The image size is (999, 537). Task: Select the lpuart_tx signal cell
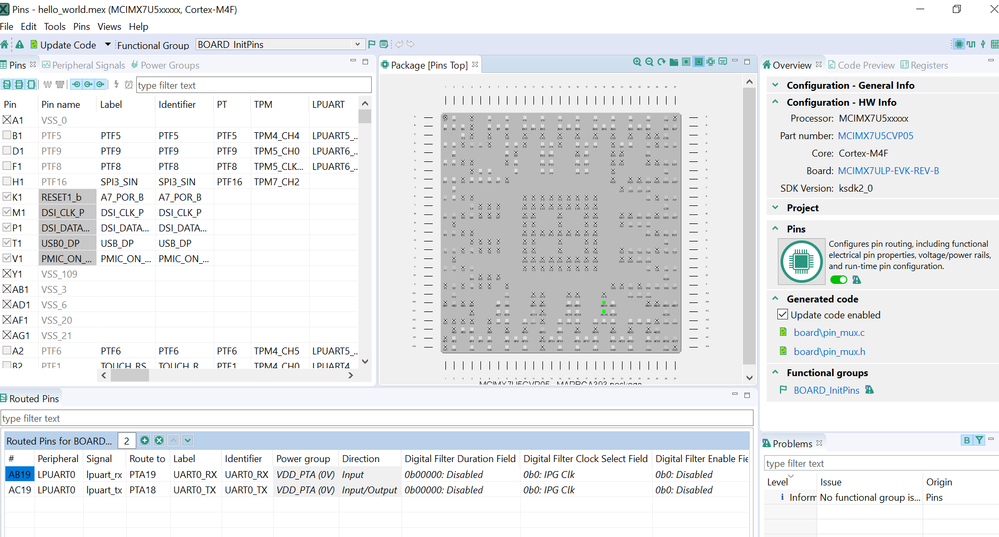click(x=104, y=490)
